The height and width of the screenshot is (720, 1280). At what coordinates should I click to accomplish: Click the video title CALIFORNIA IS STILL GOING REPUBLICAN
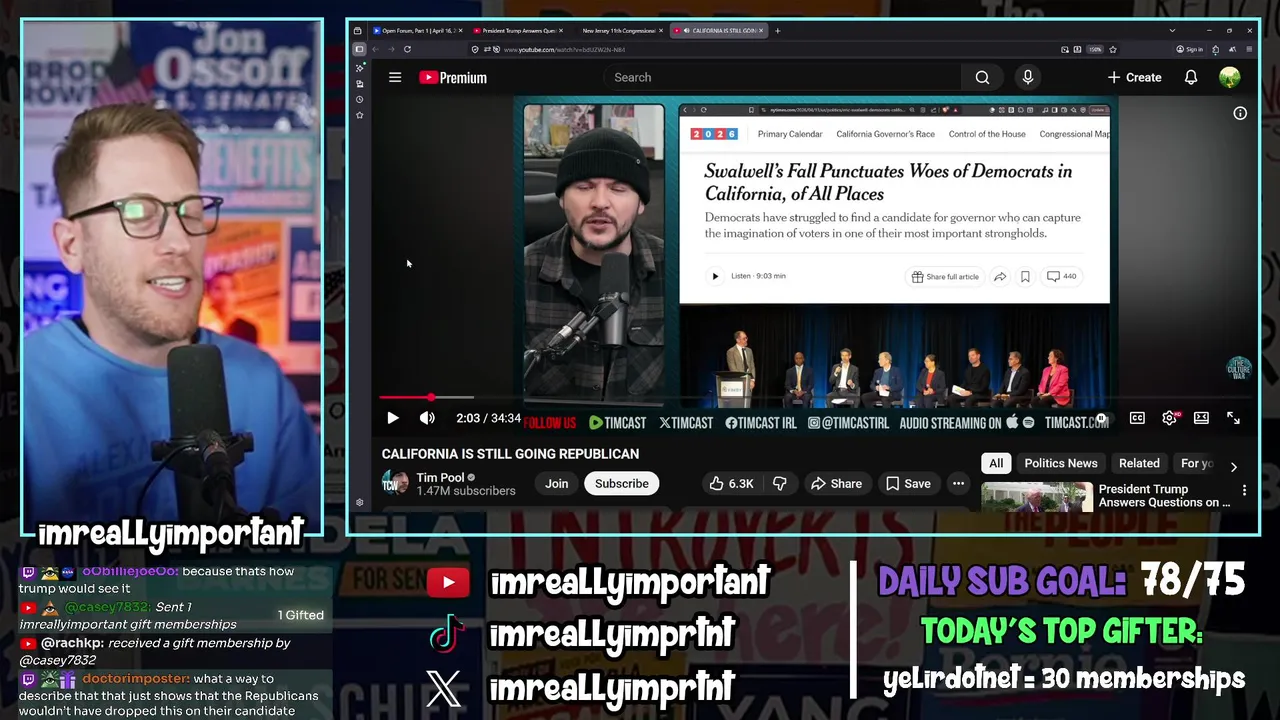510,454
